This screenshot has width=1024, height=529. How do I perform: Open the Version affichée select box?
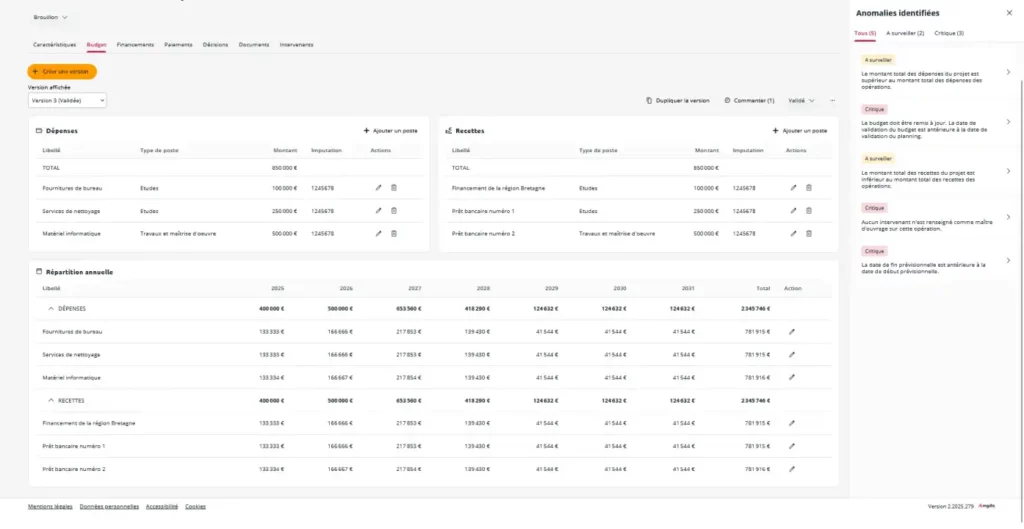67,101
